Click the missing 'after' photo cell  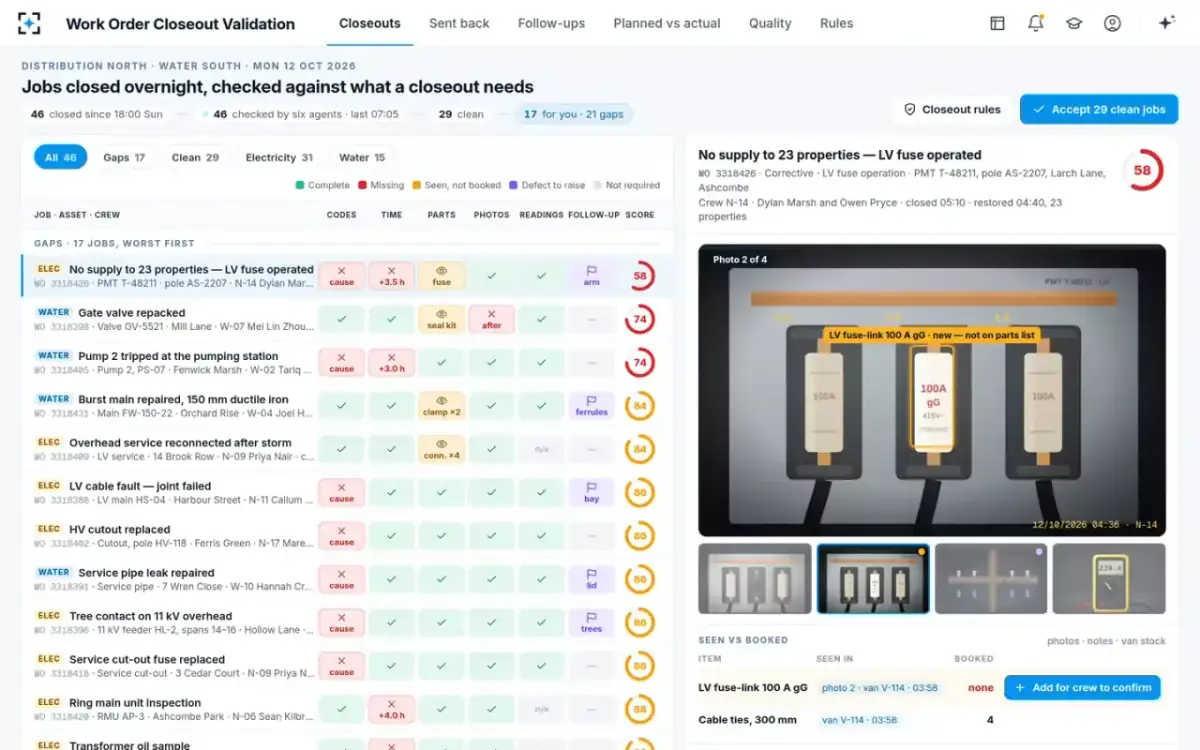click(x=491, y=319)
